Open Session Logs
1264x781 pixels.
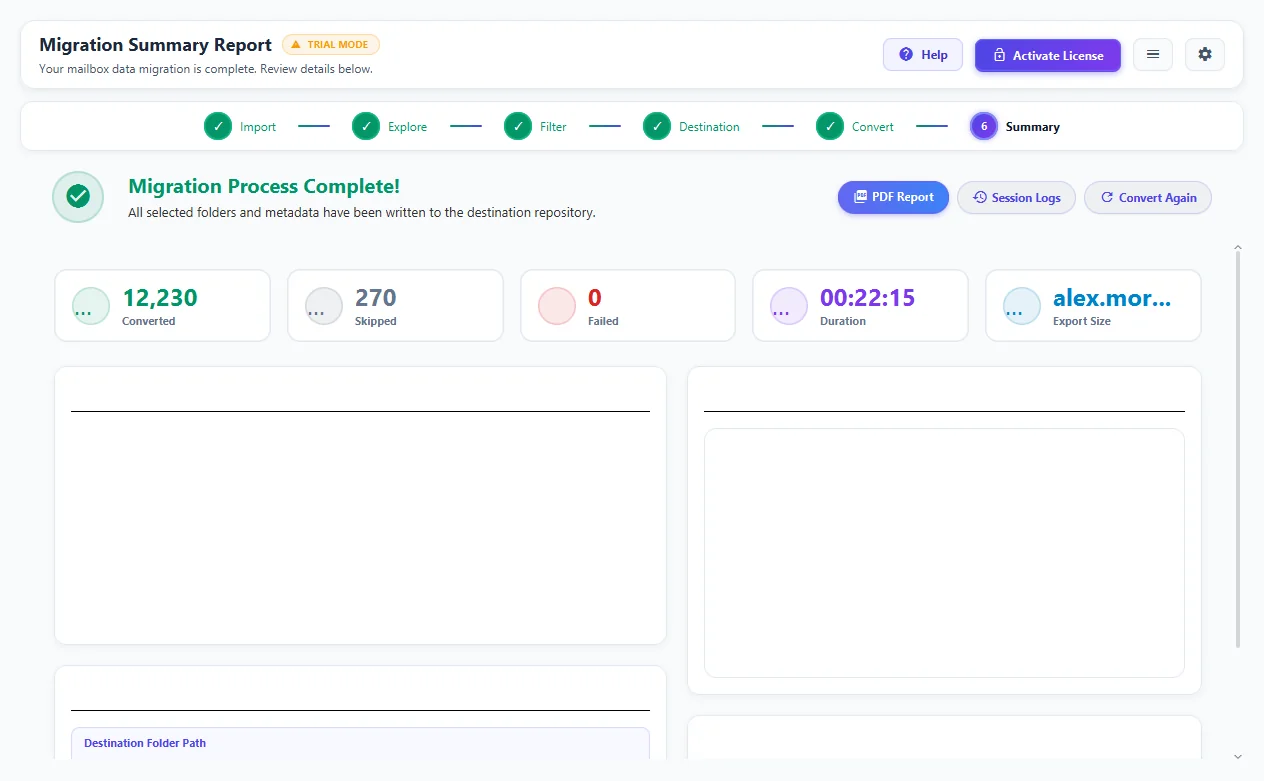tap(1016, 197)
